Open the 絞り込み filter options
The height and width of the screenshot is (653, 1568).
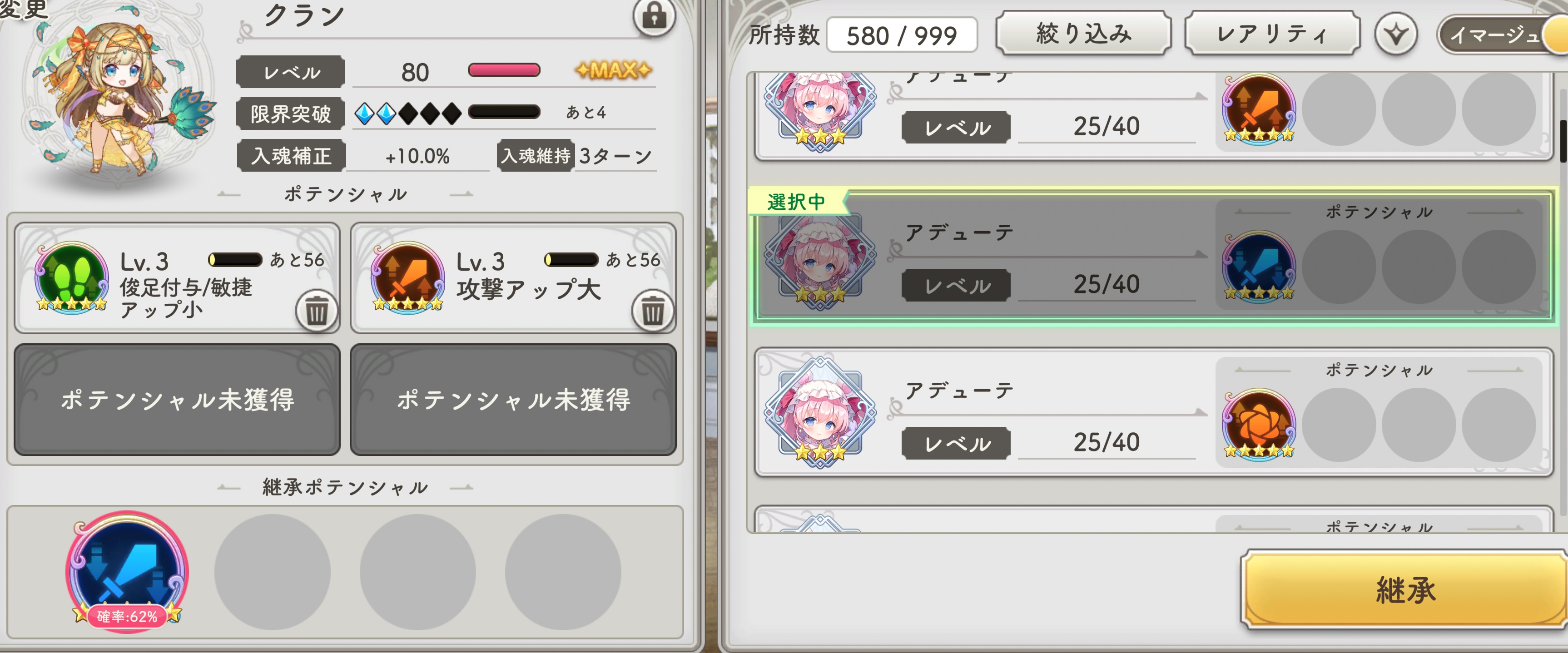tap(1083, 34)
